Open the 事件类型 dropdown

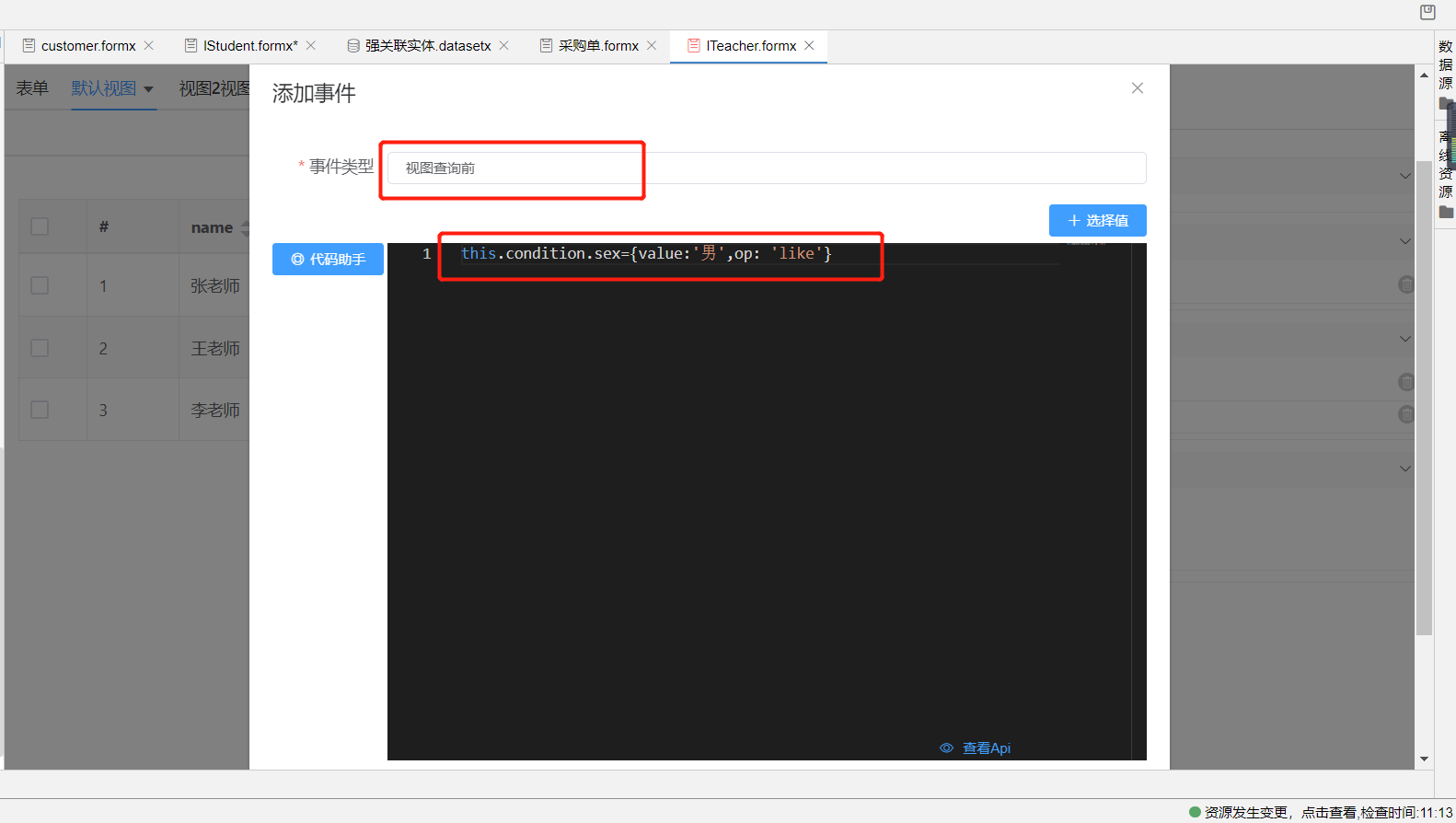766,168
